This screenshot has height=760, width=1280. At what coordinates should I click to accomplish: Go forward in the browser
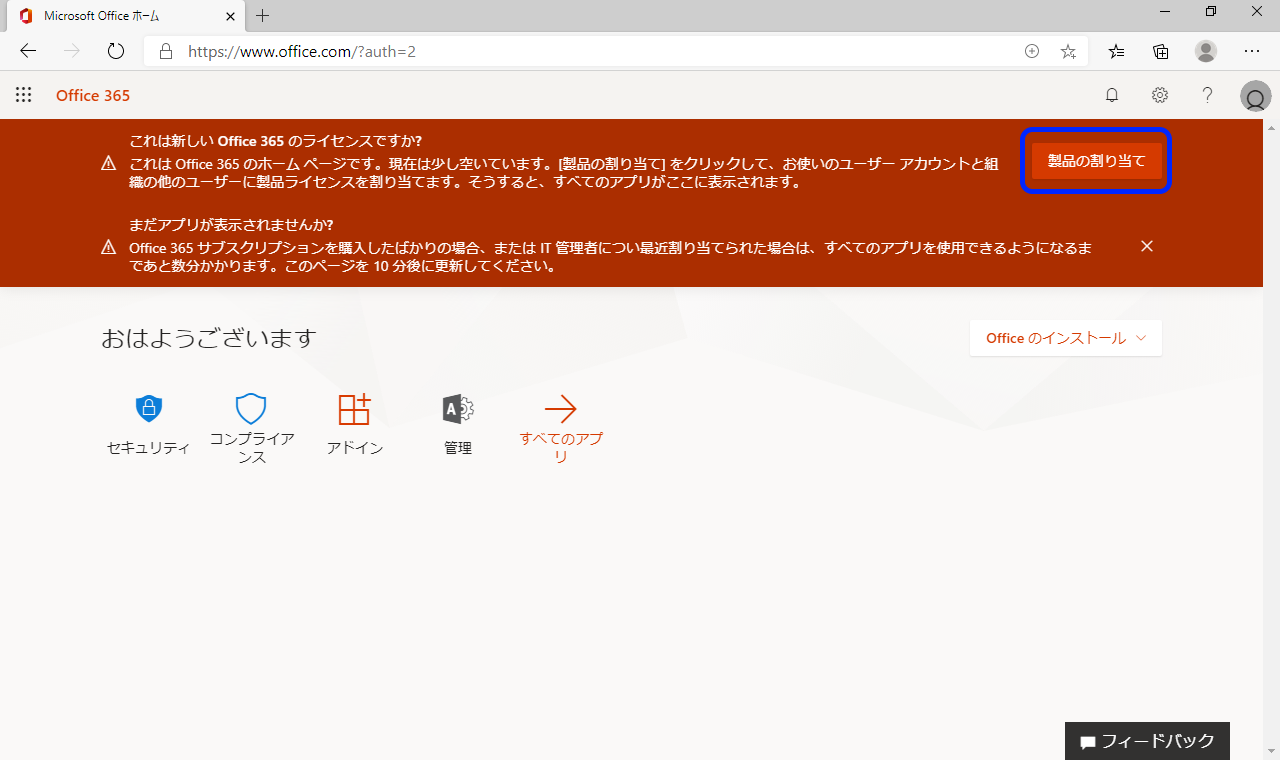[72, 51]
